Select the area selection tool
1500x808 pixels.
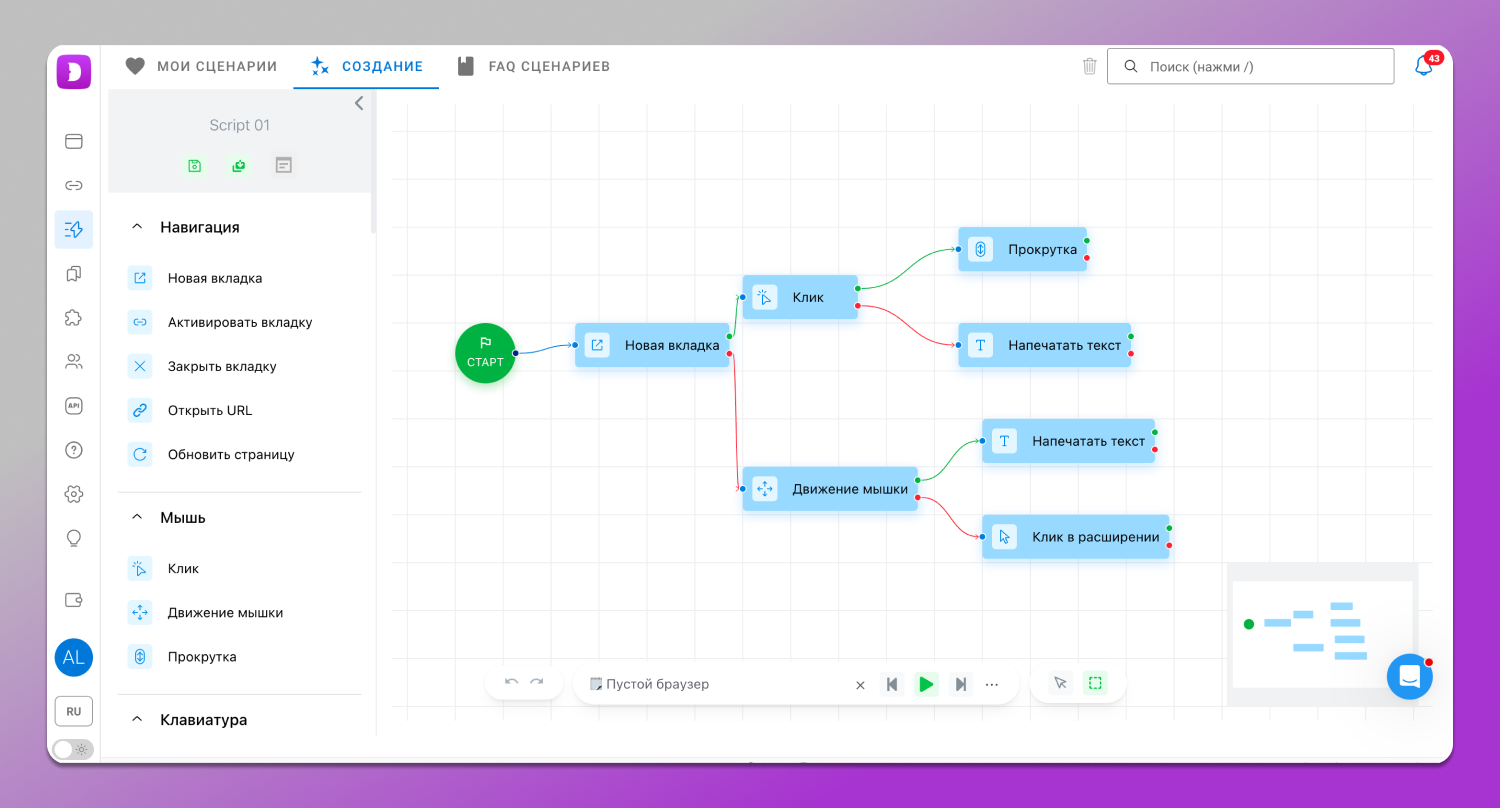[x=1095, y=684]
